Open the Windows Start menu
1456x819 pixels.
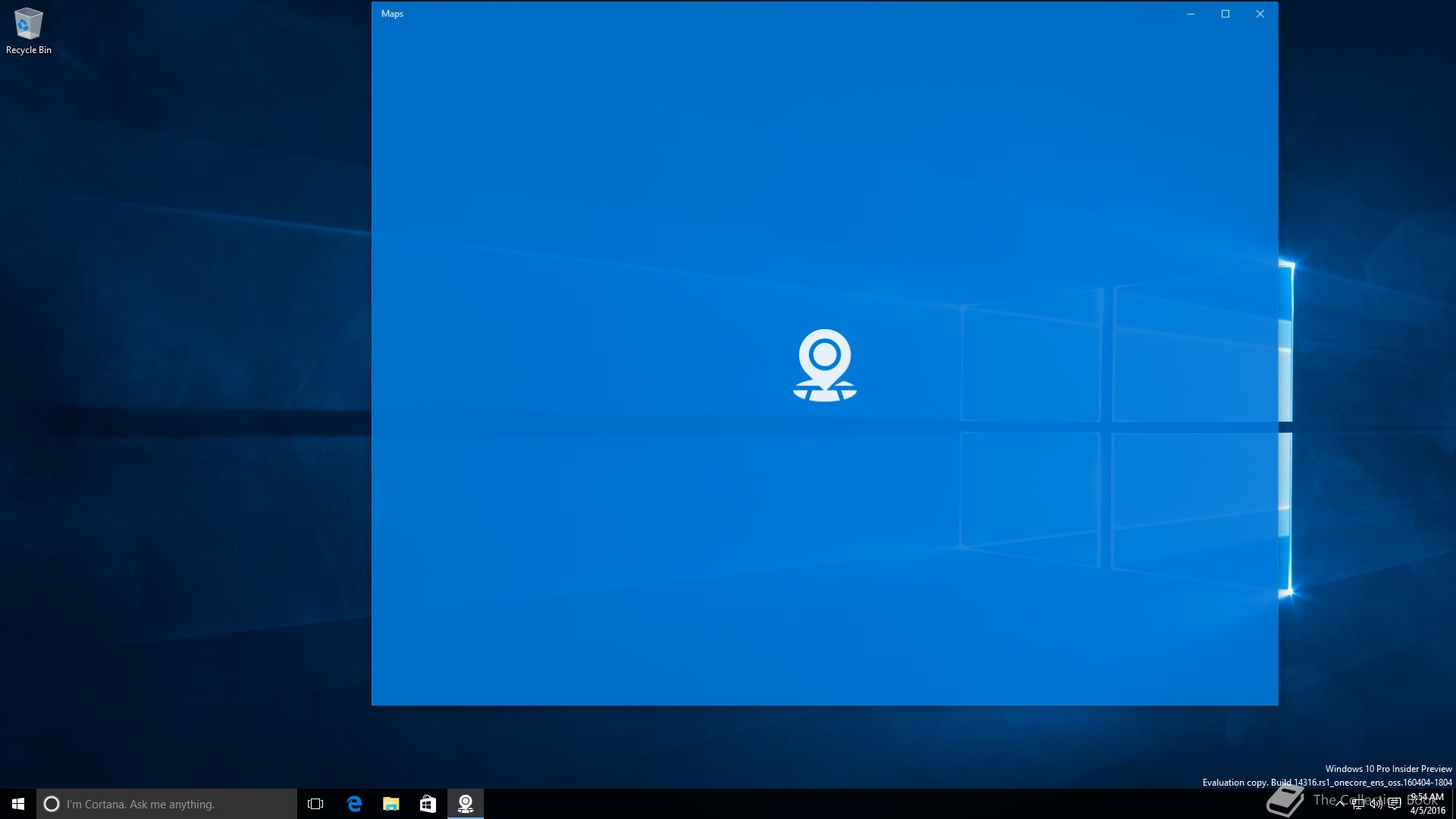(x=18, y=804)
